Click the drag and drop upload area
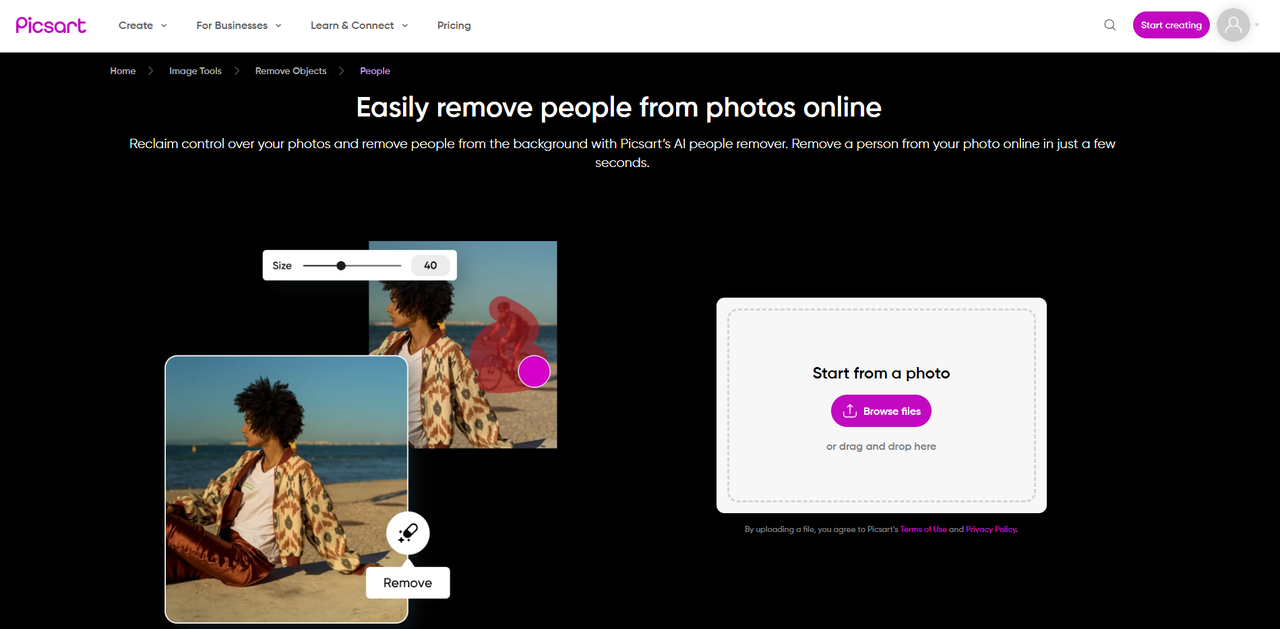Image resolution: width=1280 pixels, height=629 pixels. pos(881,405)
